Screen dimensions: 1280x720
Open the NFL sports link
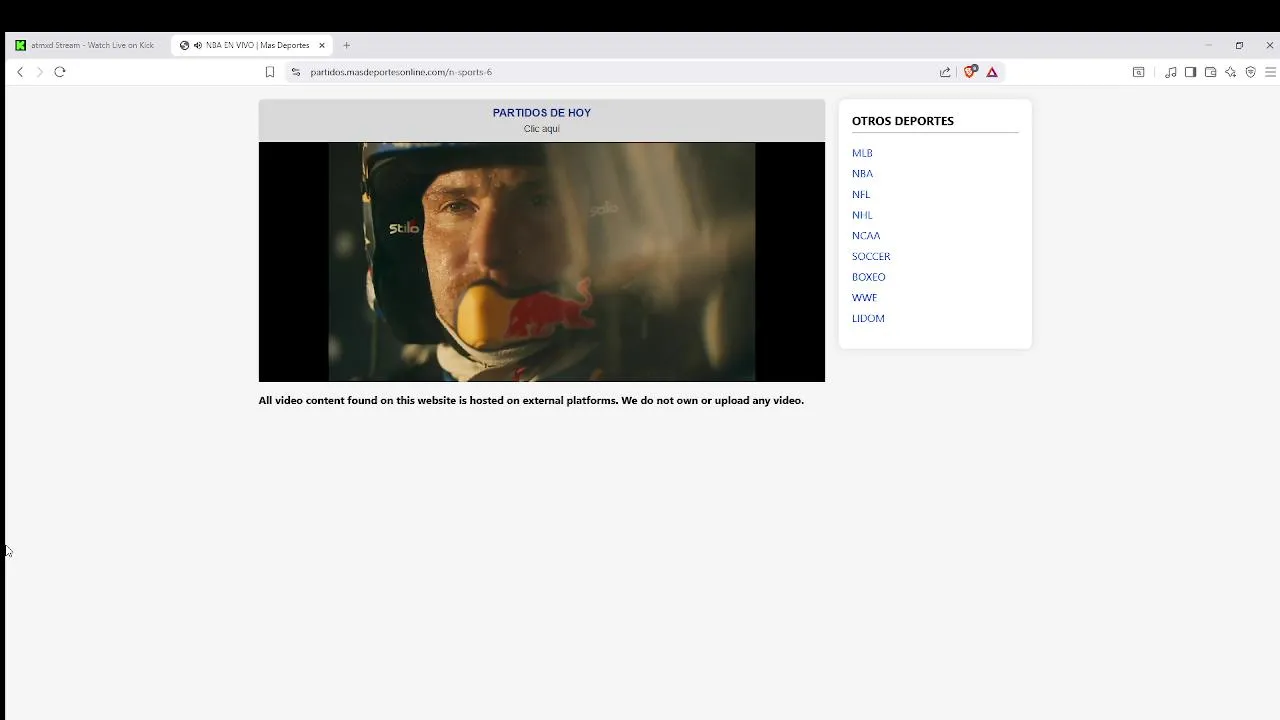861,194
